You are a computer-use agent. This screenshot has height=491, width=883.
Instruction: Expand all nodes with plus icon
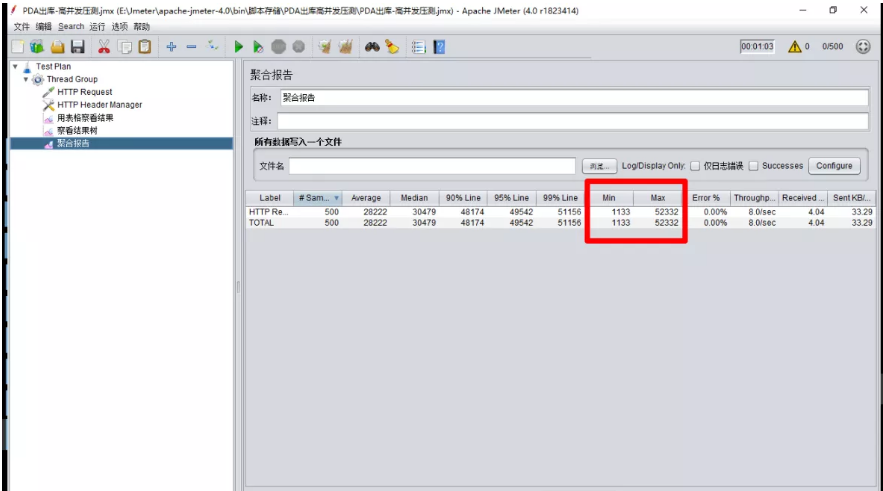click(x=171, y=47)
